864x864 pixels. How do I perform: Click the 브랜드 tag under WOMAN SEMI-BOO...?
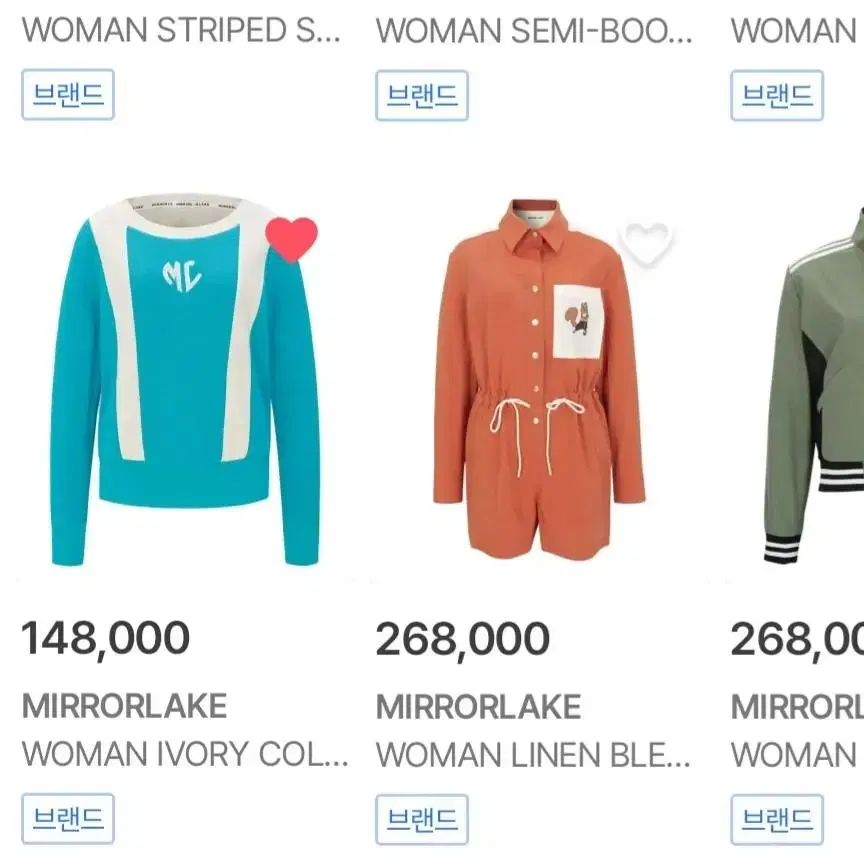click(x=422, y=95)
